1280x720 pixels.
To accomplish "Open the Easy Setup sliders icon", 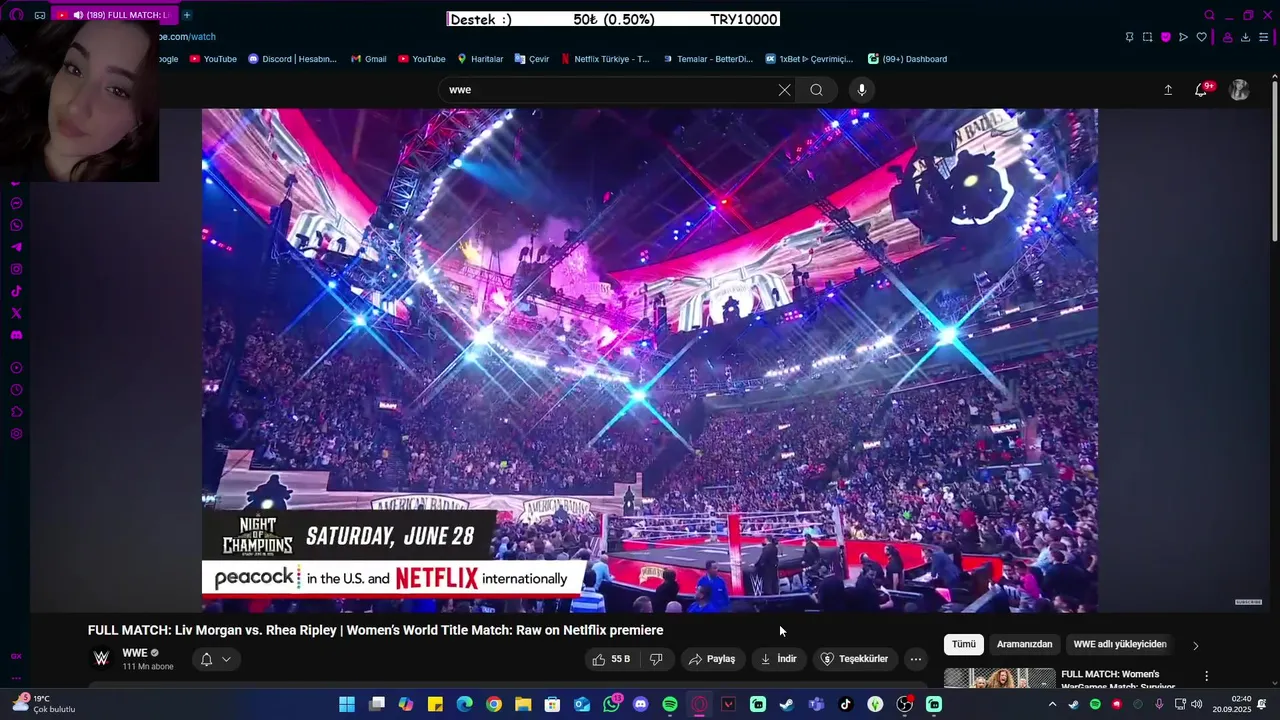I will [x=1263, y=37].
